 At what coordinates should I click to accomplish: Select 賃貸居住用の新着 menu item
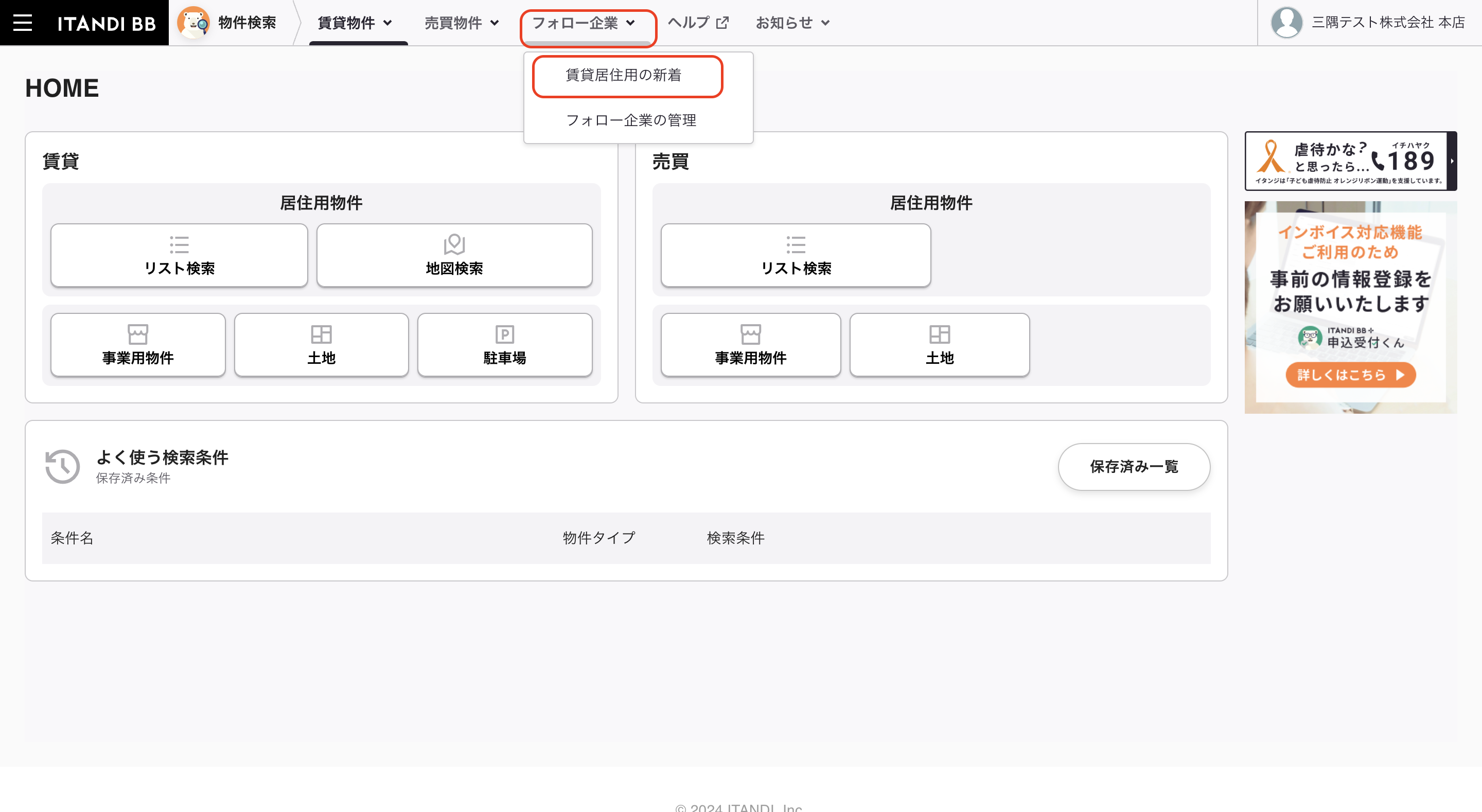[x=624, y=75]
